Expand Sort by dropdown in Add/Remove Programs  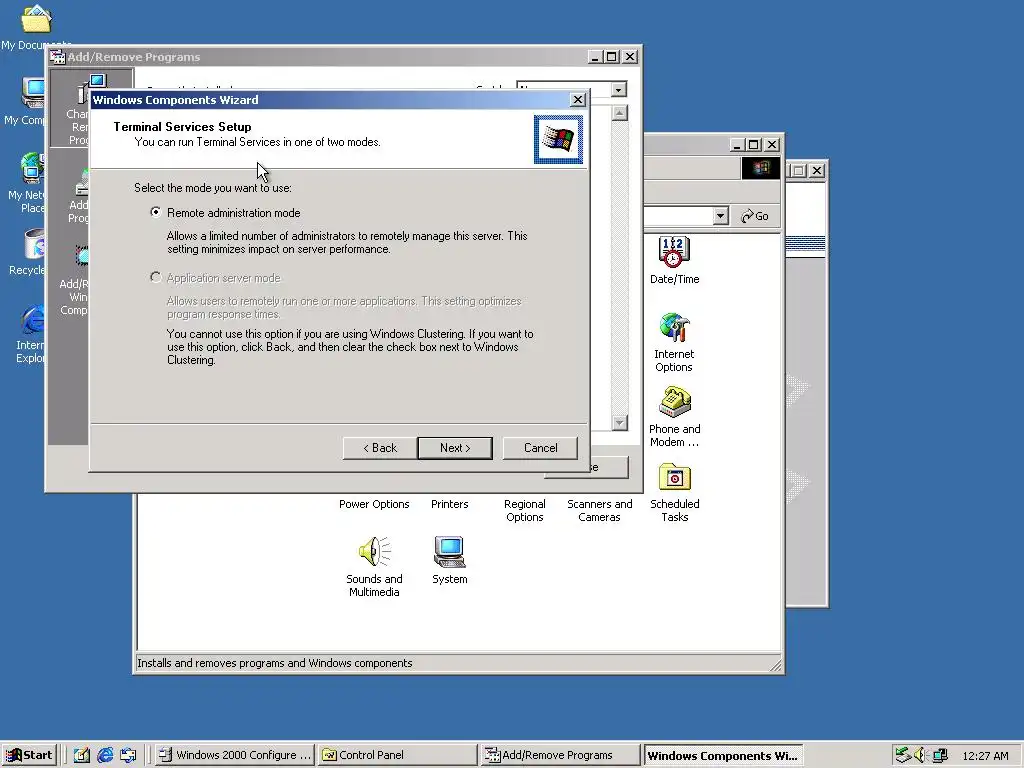point(618,89)
